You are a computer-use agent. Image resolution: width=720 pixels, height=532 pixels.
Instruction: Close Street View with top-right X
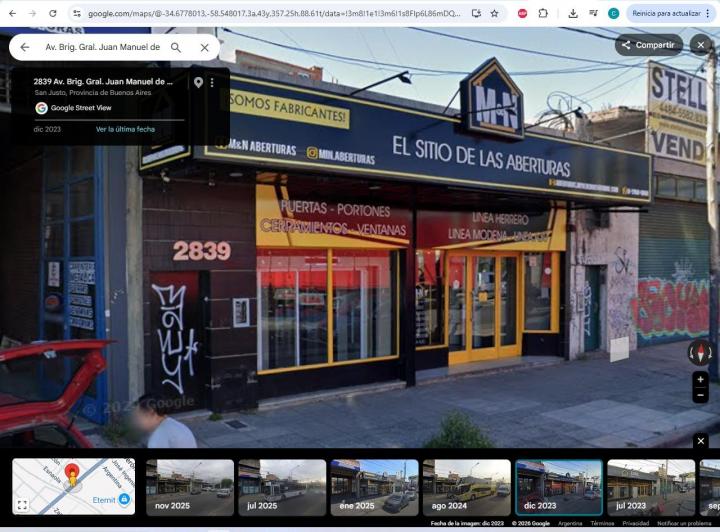click(x=701, y=45)
